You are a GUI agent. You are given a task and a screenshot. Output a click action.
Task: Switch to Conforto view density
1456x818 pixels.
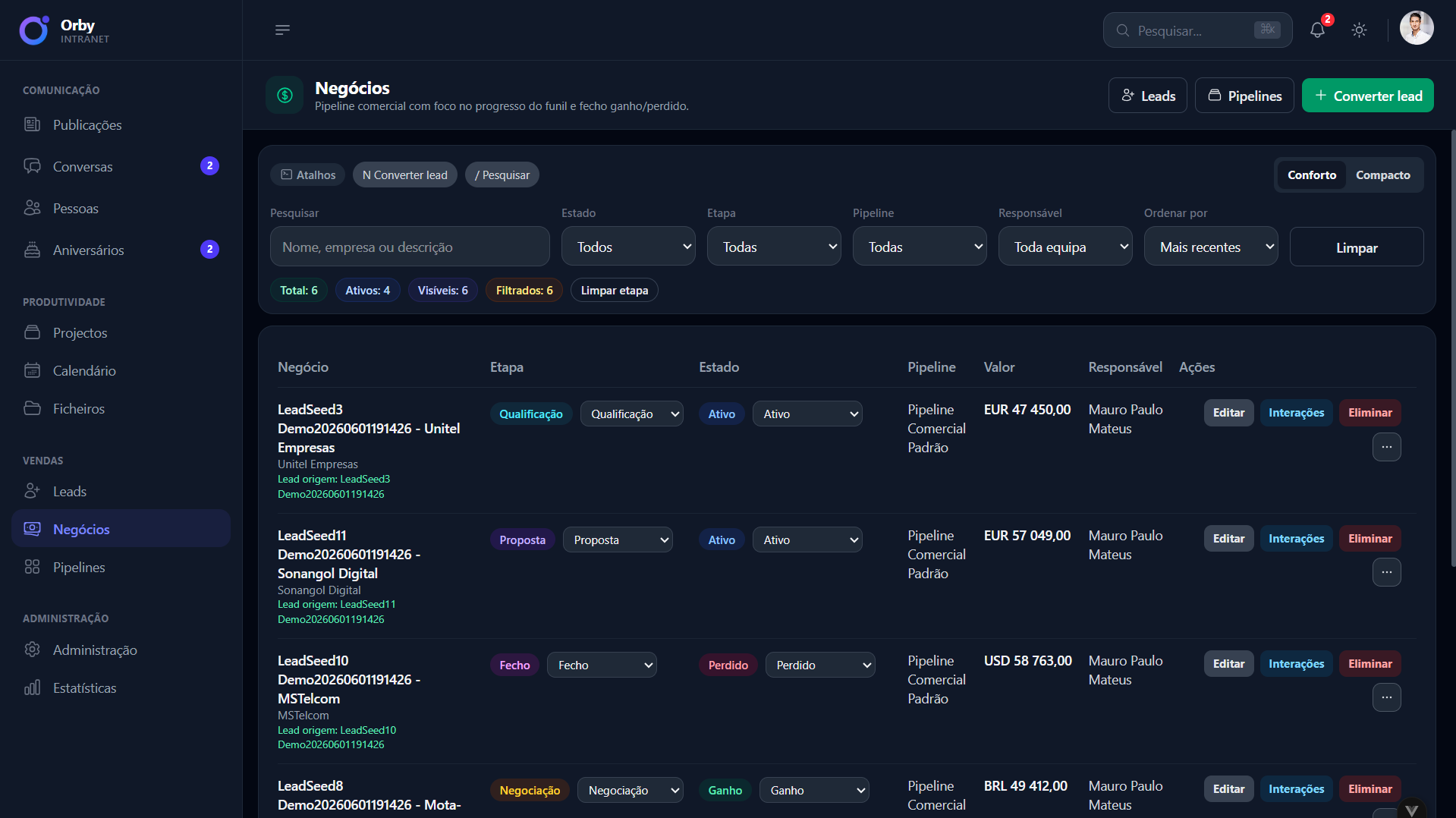1311,175
